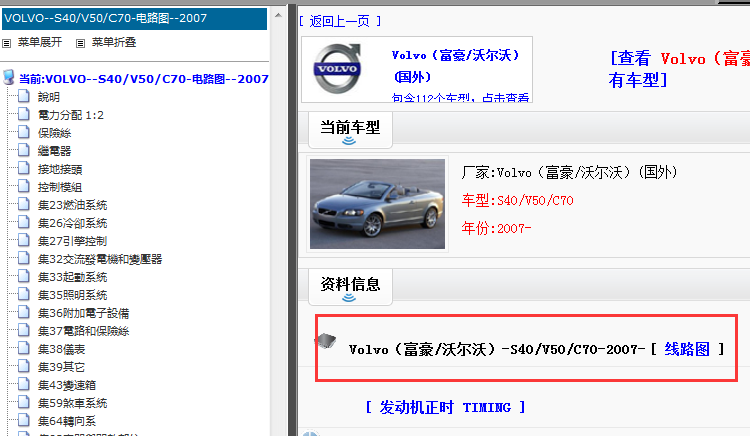
Task: Click page icon beside 集26冷卻系統
Action: (23, 222)
